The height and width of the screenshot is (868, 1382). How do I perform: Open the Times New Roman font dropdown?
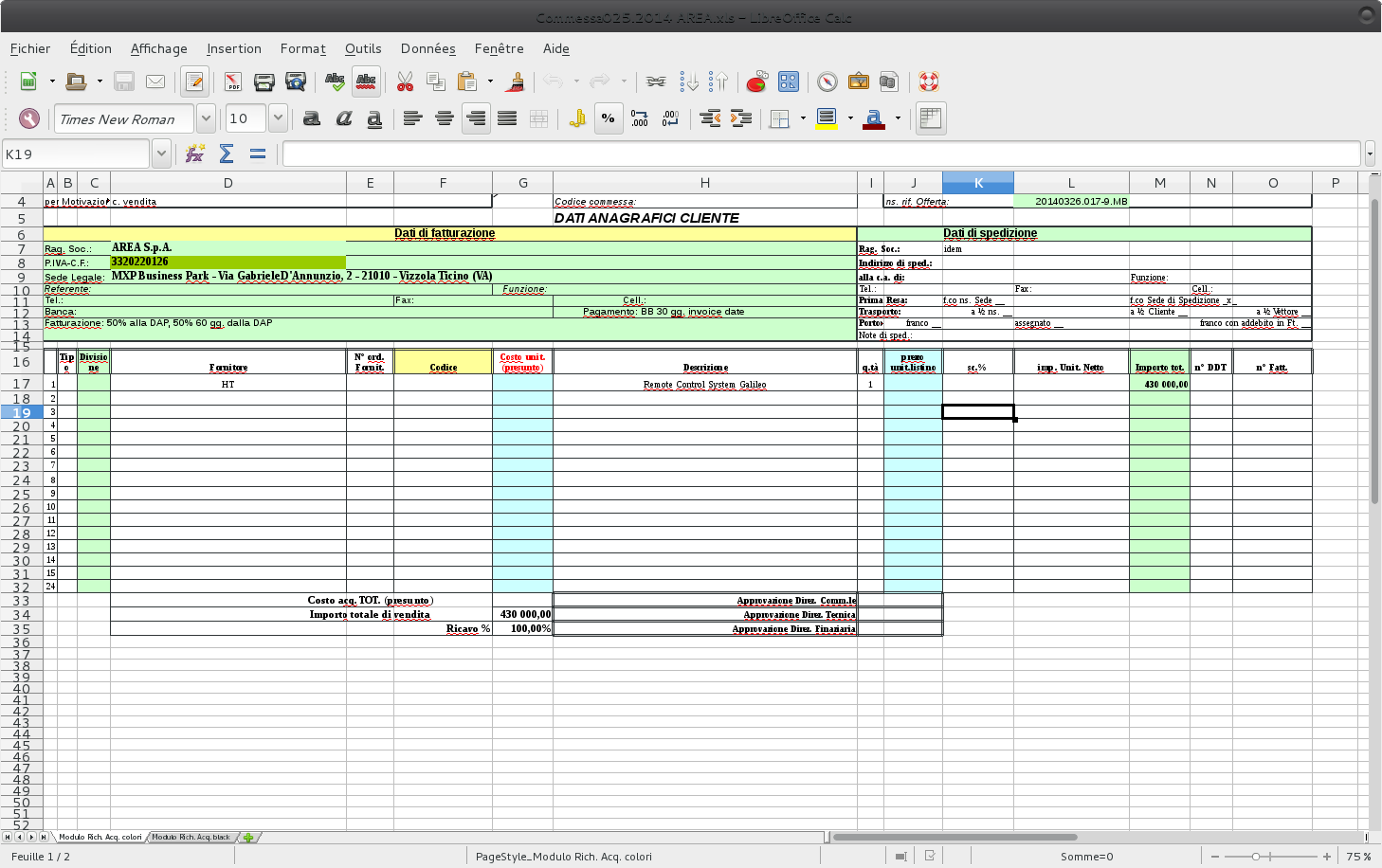[206, 118]
